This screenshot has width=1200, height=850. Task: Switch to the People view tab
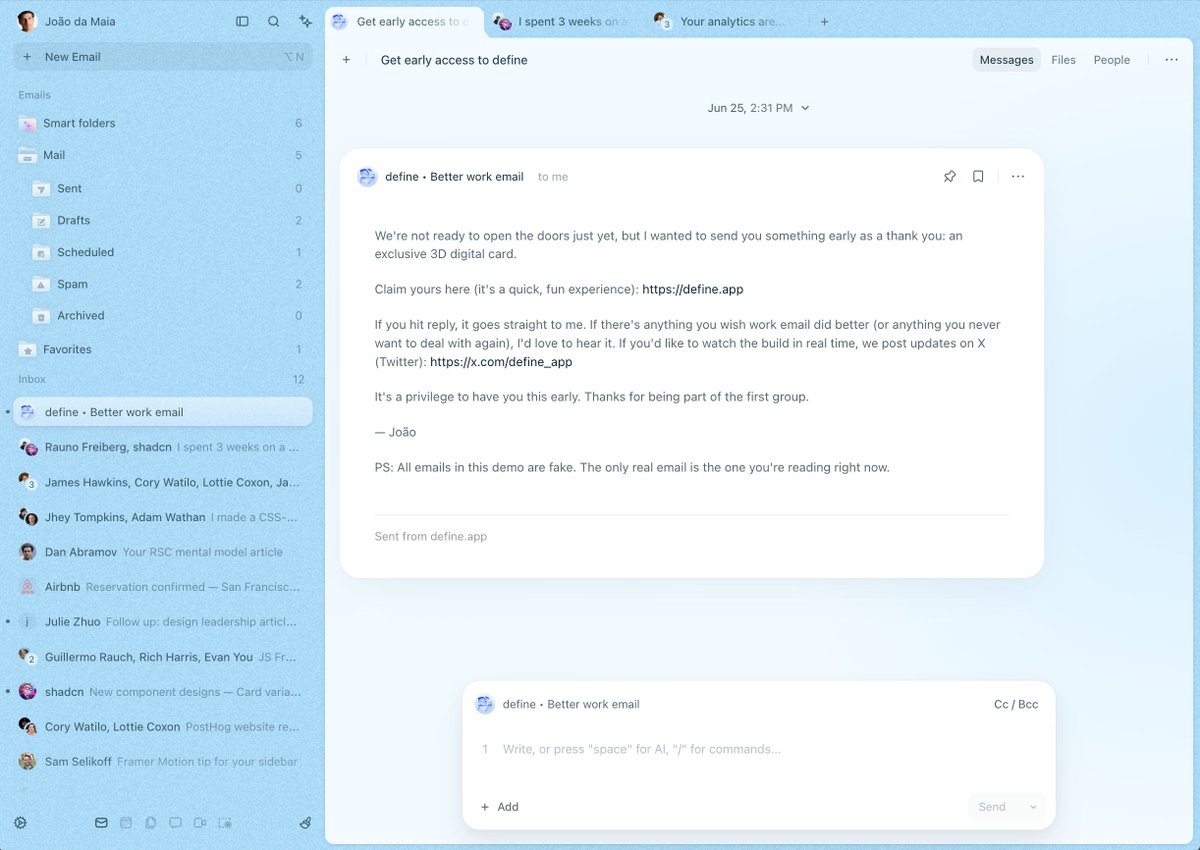point(1111,60)
